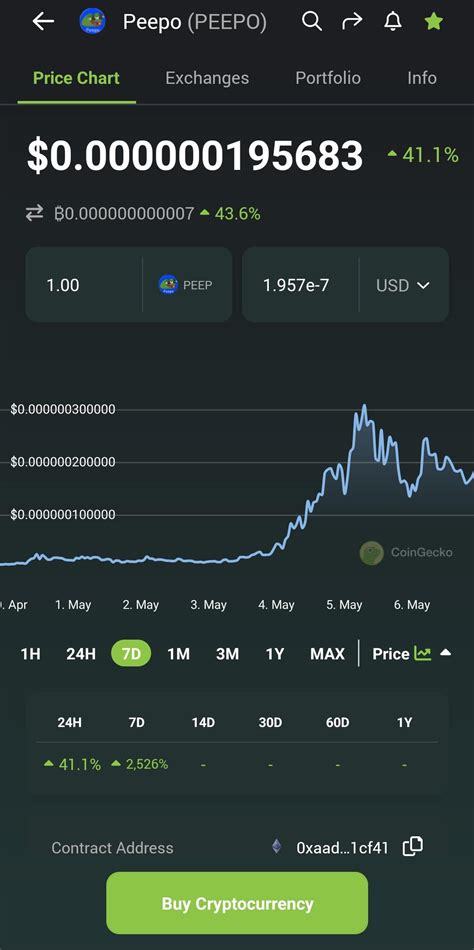Tap the green chart-type icon beside Price
Viewport: 474px width, 950px height.
click(x=422, y=653)
